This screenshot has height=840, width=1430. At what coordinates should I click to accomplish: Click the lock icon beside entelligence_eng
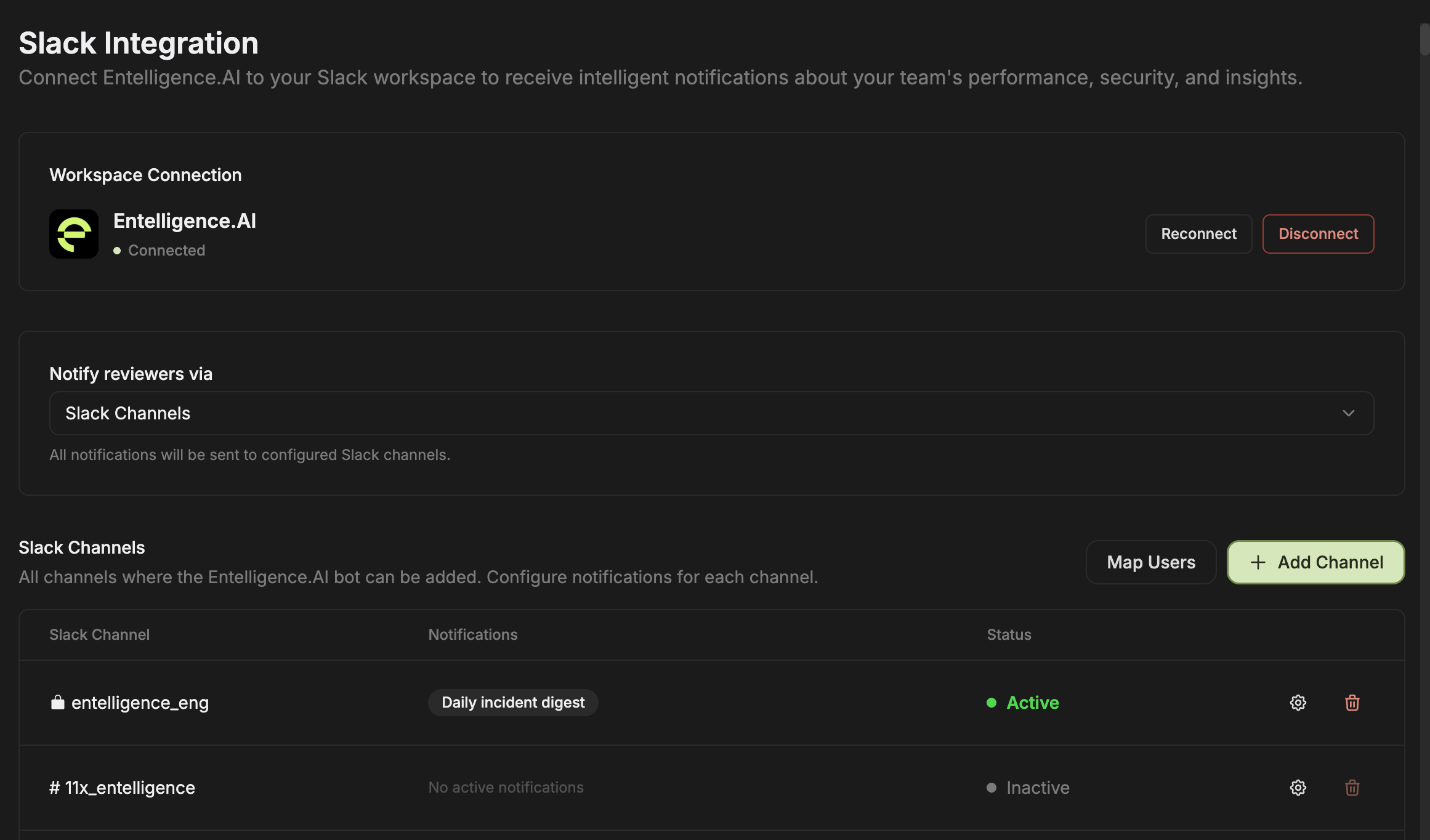click(x=57, y=702)
